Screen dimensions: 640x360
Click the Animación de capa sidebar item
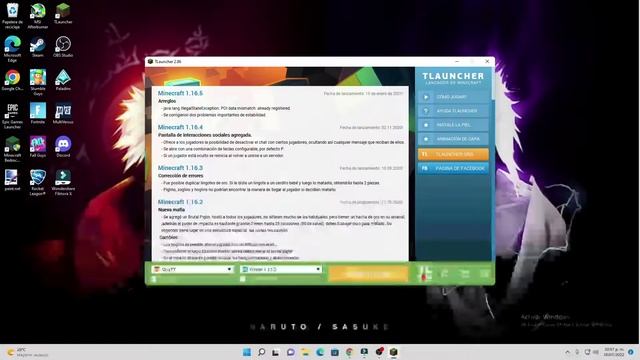point(453,139)
